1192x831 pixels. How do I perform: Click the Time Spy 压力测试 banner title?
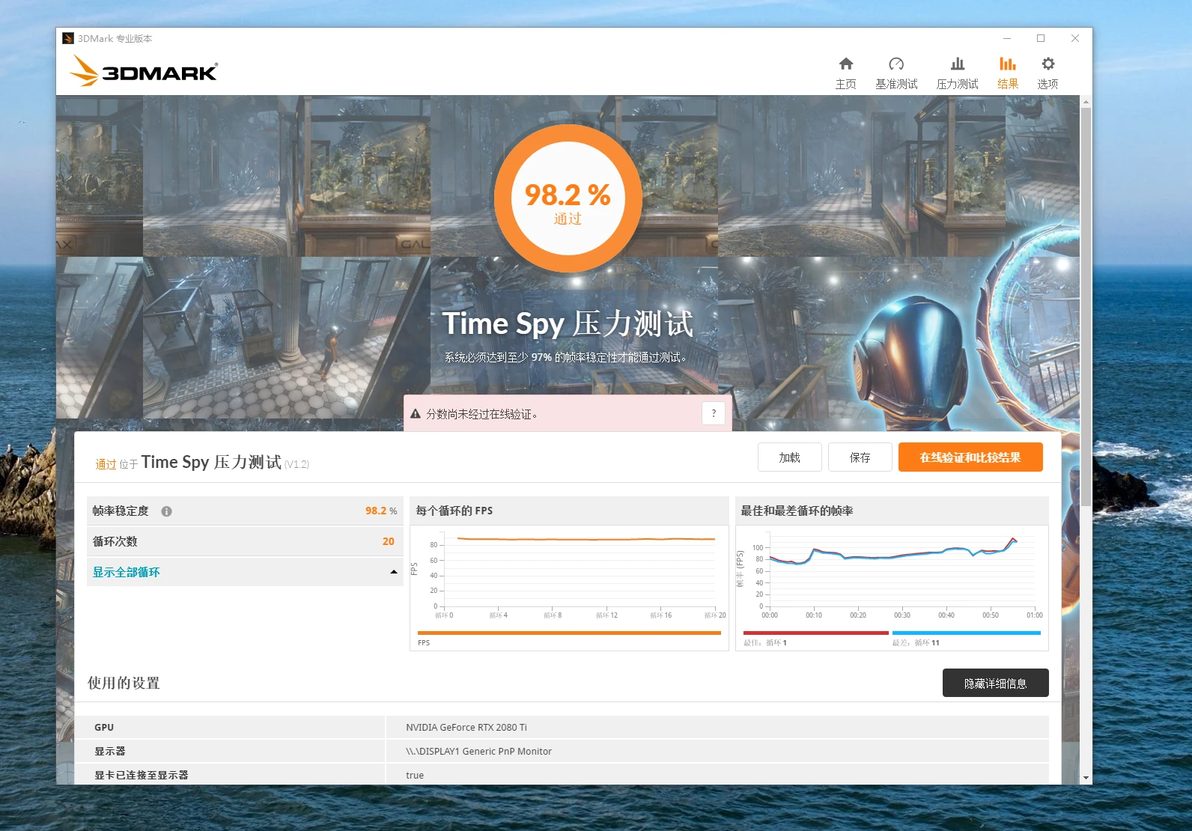(x=568, y=324)
